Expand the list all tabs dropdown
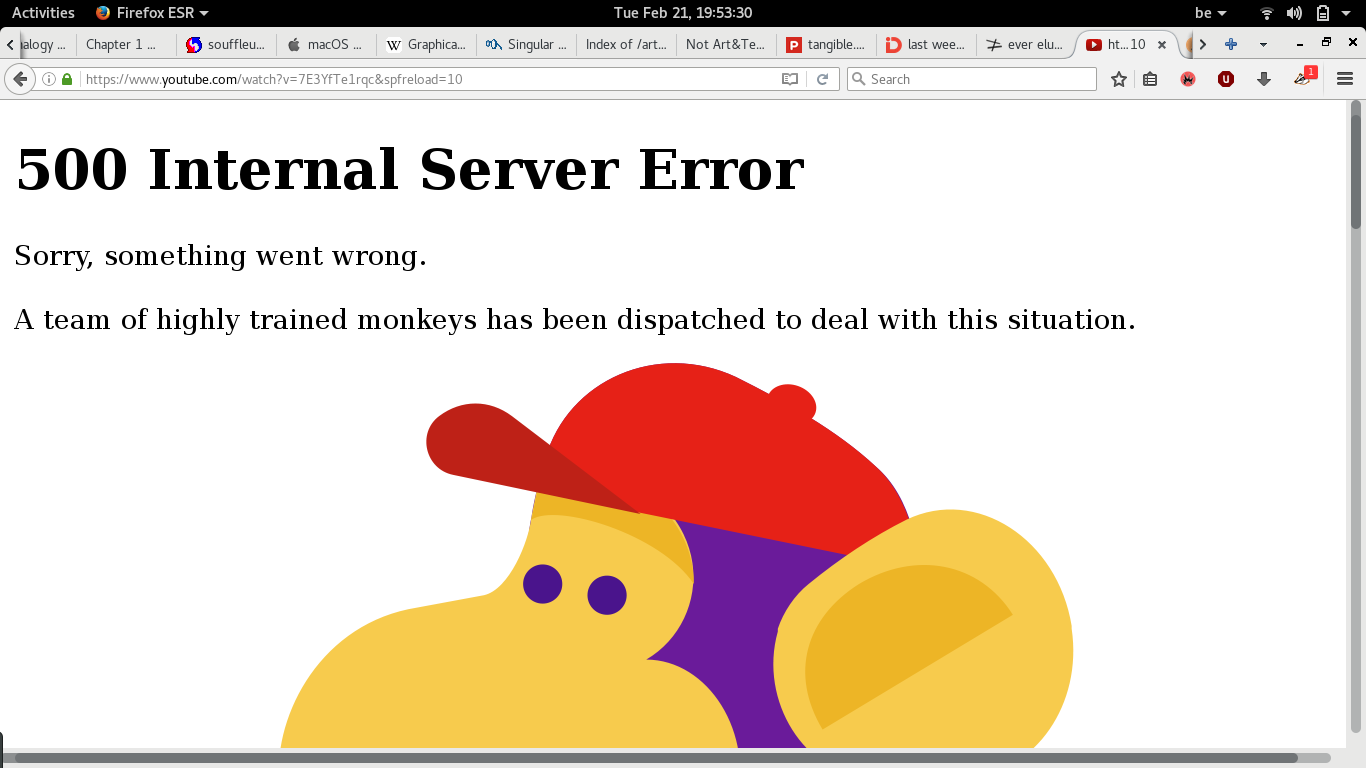Viewport: 1366px width, 768px height. [x=1263, y=44]
